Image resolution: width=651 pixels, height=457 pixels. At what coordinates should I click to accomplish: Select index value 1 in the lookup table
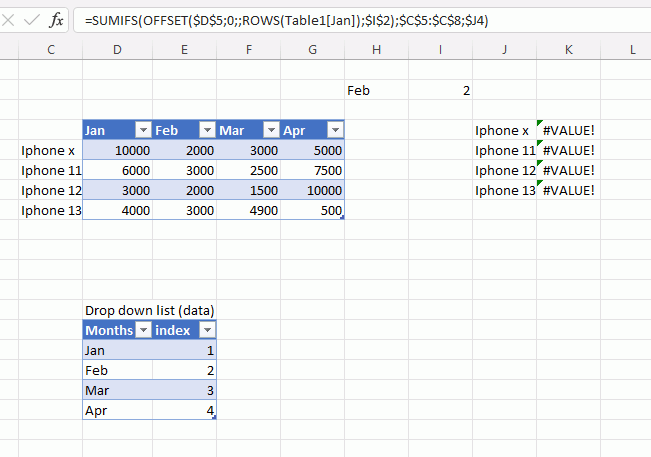click(184, 350)
